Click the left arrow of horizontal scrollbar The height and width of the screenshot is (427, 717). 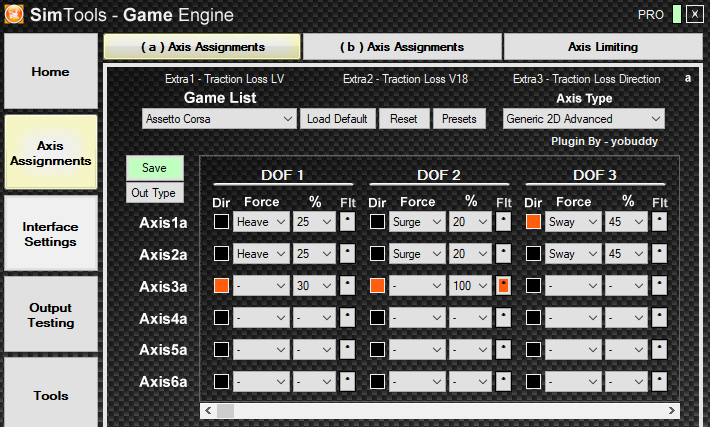[208, 410]
